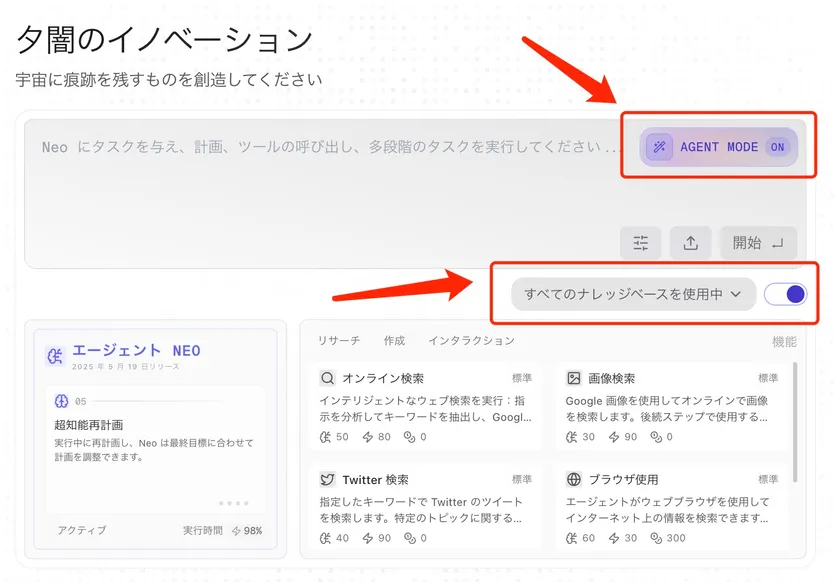Click the 画像検索 image search icon

[x=573, y=379]
